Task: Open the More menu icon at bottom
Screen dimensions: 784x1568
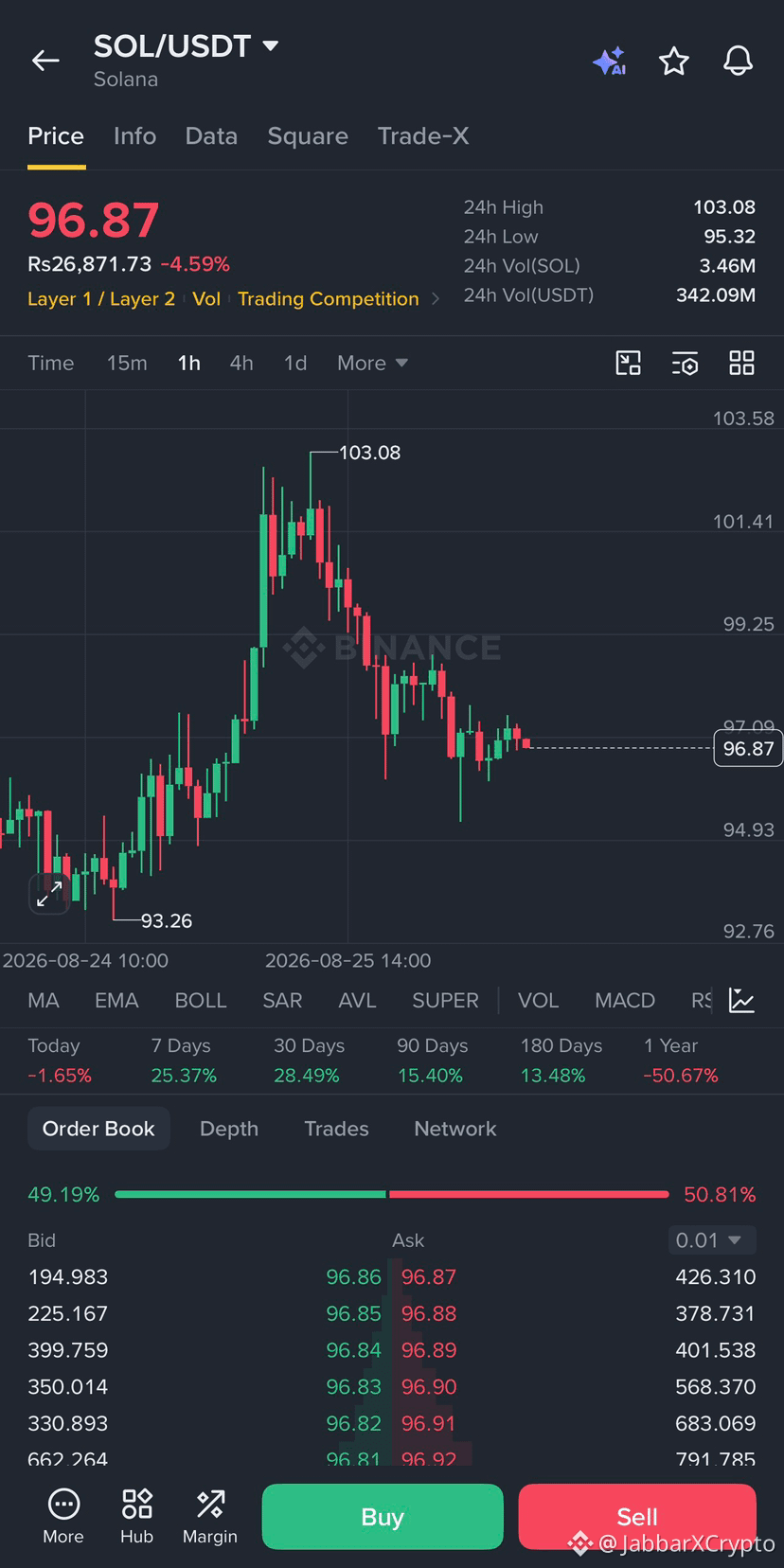Action: (x=63, y=1516)
